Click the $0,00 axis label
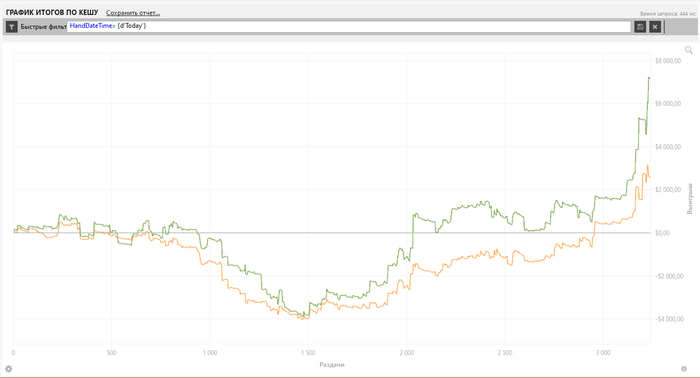This screenshot has width=700, height=378. (662, 233)
